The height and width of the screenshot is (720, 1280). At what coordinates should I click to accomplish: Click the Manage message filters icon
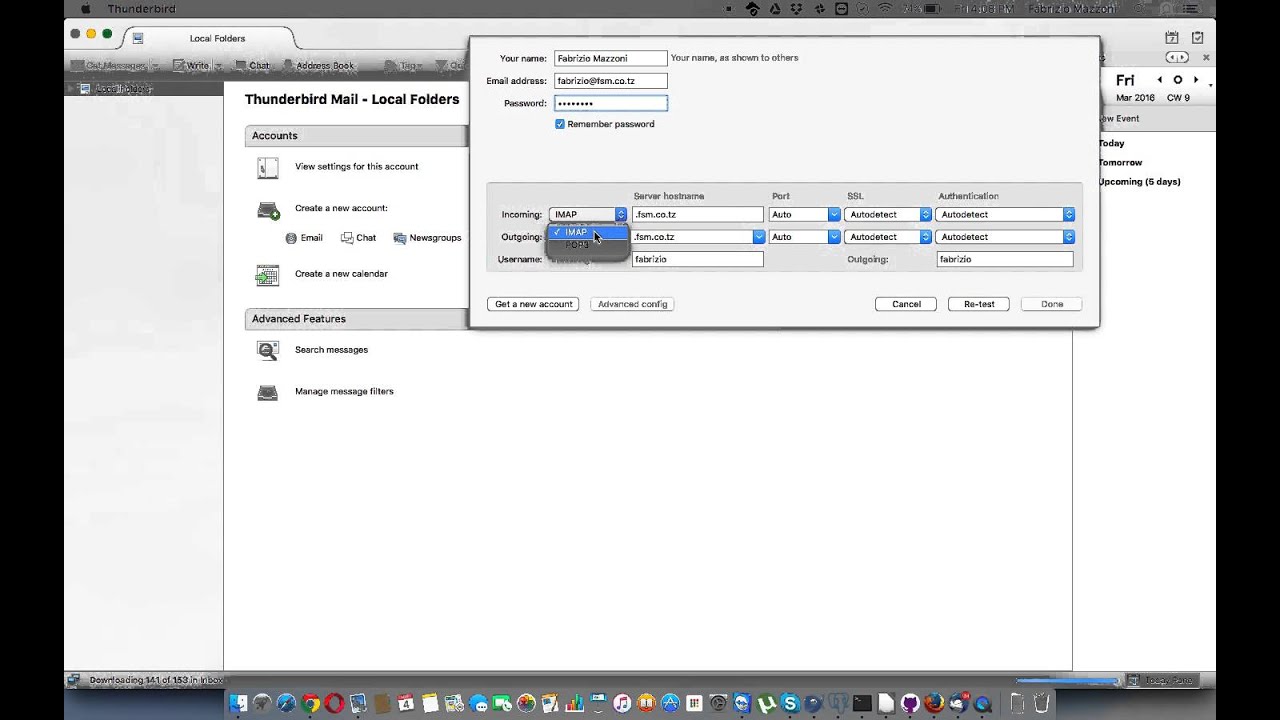coord(267,392)
